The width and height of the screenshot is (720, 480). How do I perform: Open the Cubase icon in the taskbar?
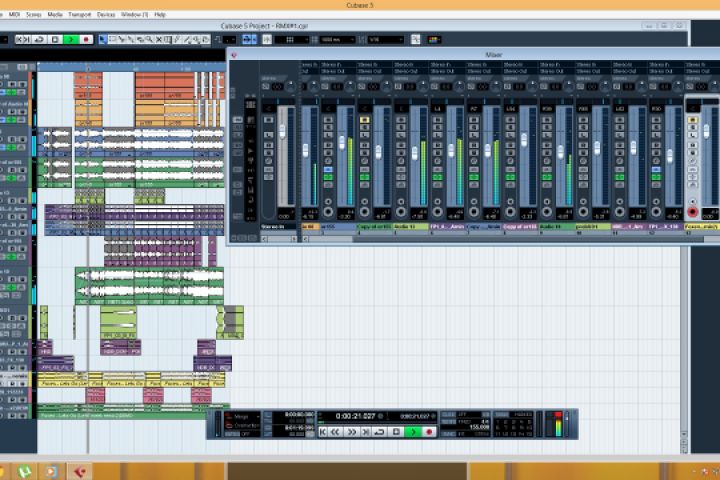tap(80, 472)
